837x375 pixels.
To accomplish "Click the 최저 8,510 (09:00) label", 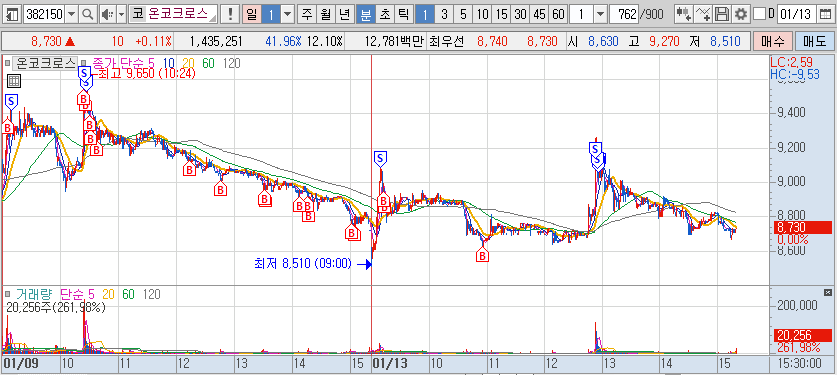I will point(303,264).
